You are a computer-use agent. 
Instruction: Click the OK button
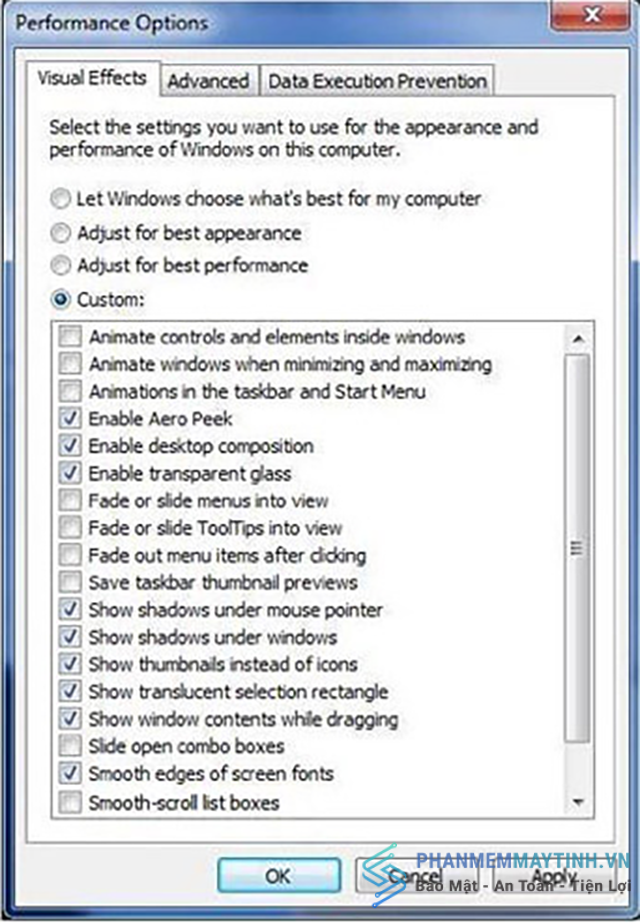tap(278, 876)
